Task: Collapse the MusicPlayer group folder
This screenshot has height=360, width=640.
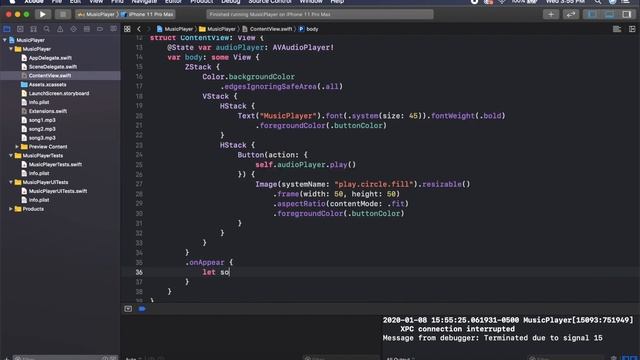Action: pos(11,49)
